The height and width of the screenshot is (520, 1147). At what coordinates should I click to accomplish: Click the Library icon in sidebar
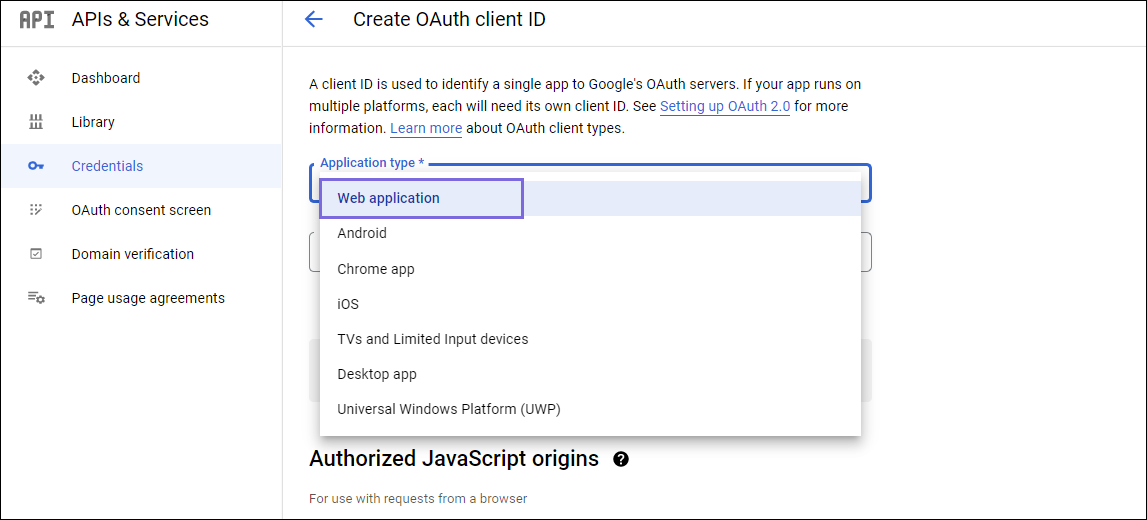[36, 122]
